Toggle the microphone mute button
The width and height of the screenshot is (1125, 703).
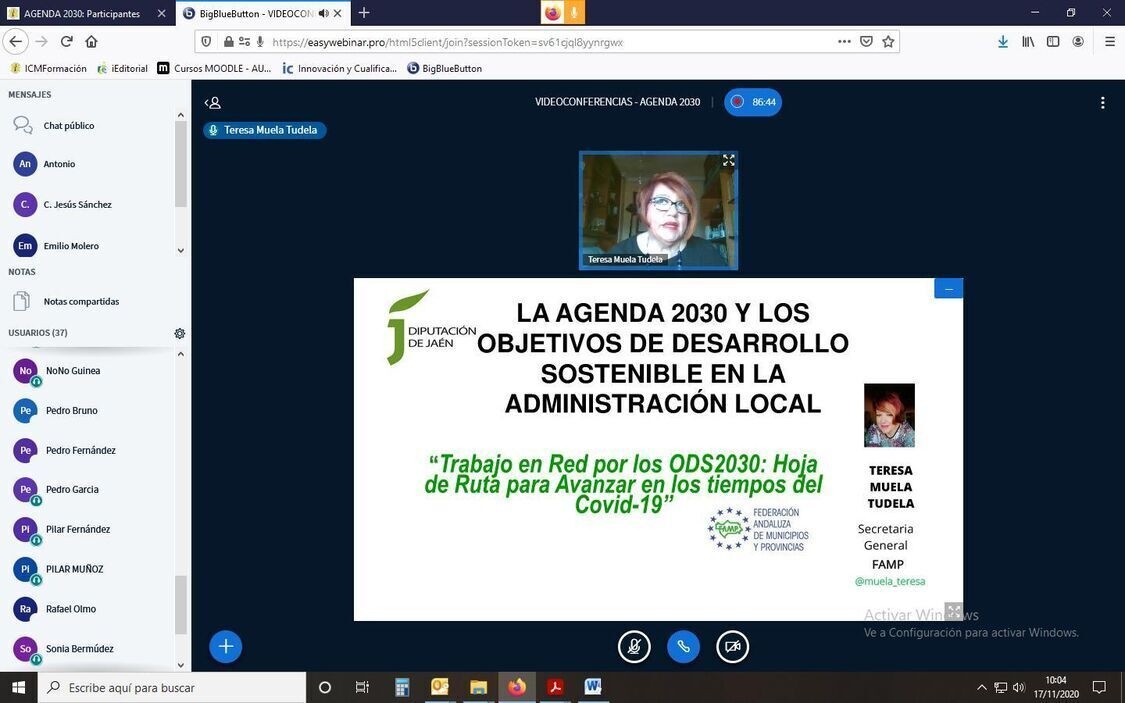(x=634, y=646)
